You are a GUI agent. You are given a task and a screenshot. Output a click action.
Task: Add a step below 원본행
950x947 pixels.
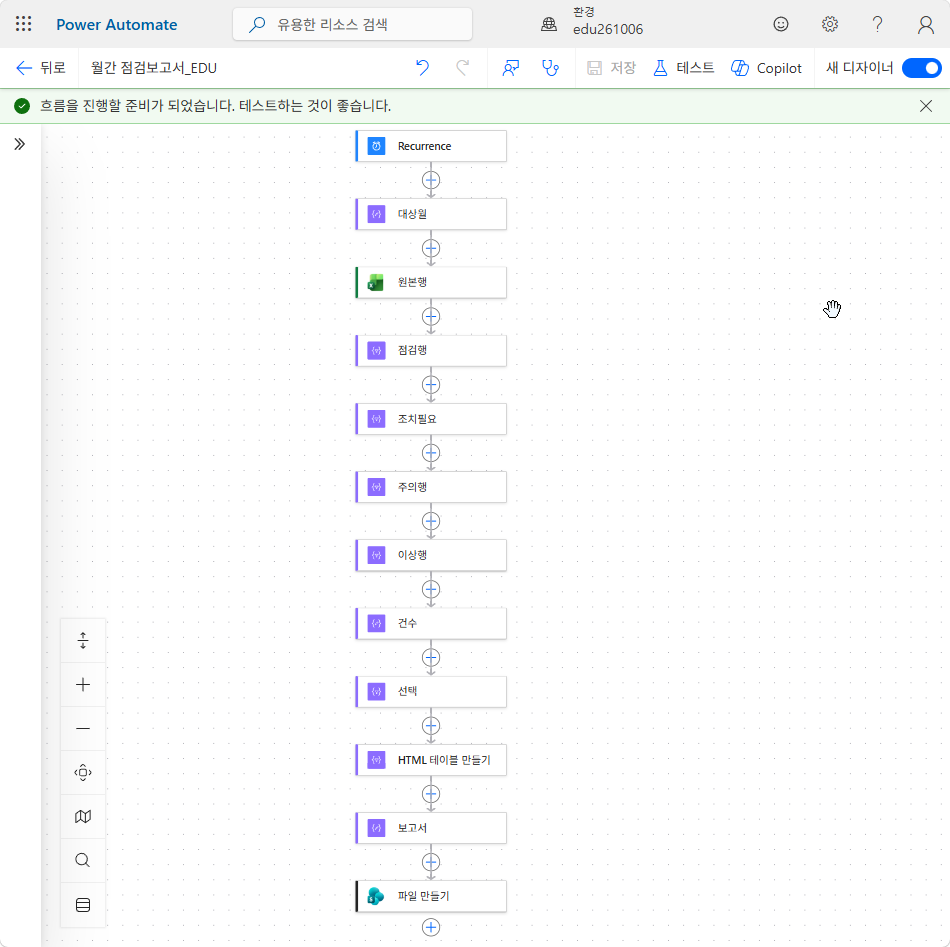pos(431,316)
